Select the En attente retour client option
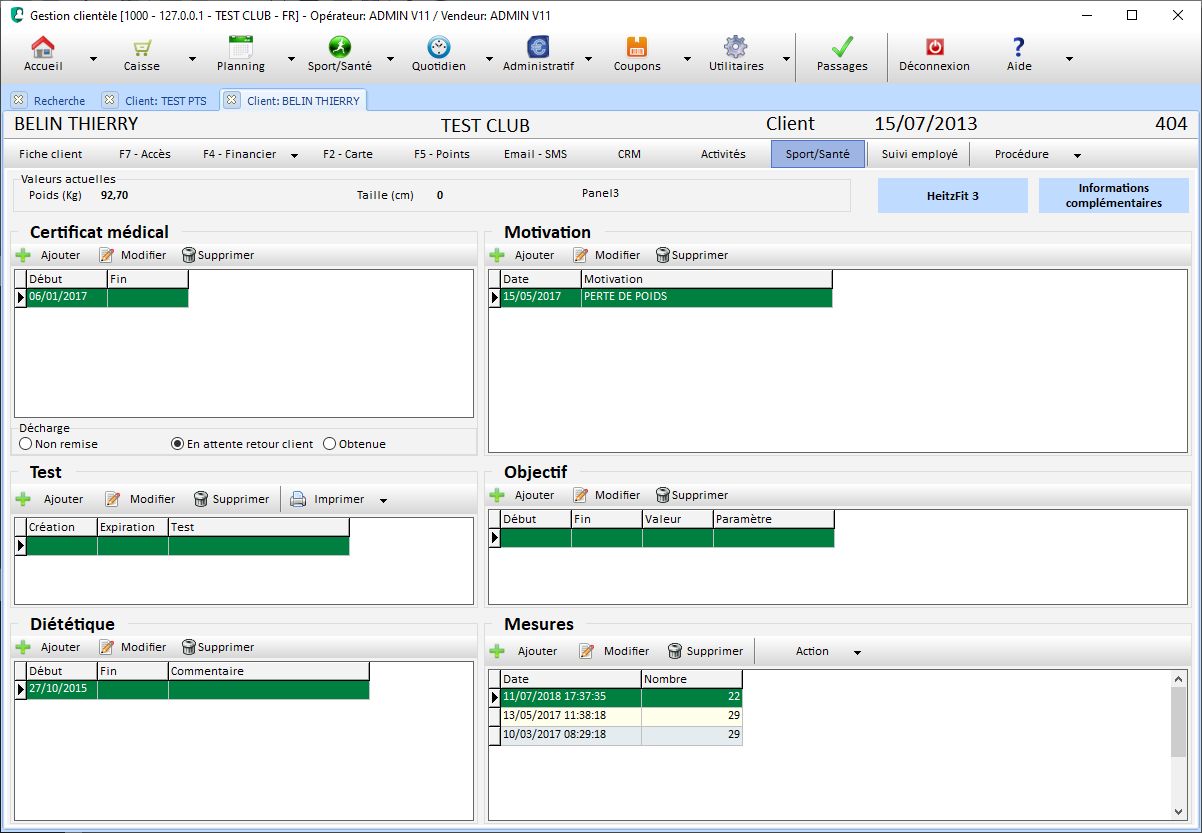 point(178,444)
